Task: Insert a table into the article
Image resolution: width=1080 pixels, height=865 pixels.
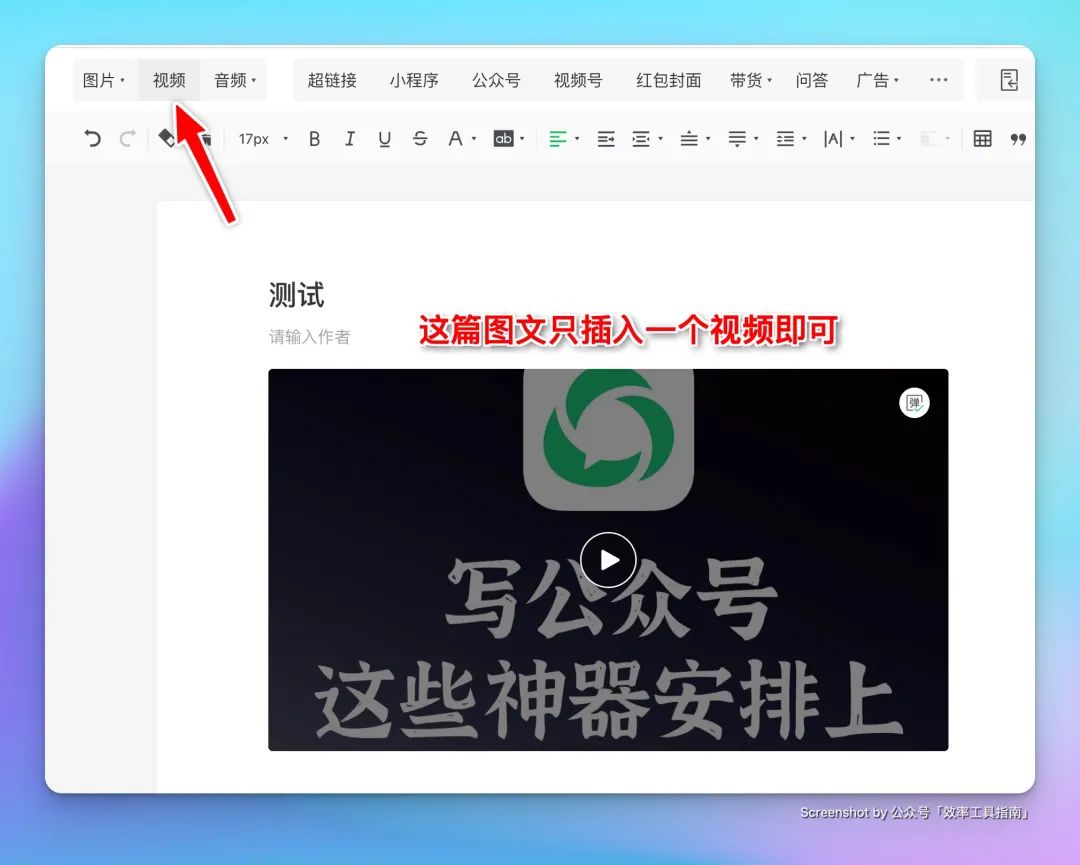Action: click(x=985, y=138)
